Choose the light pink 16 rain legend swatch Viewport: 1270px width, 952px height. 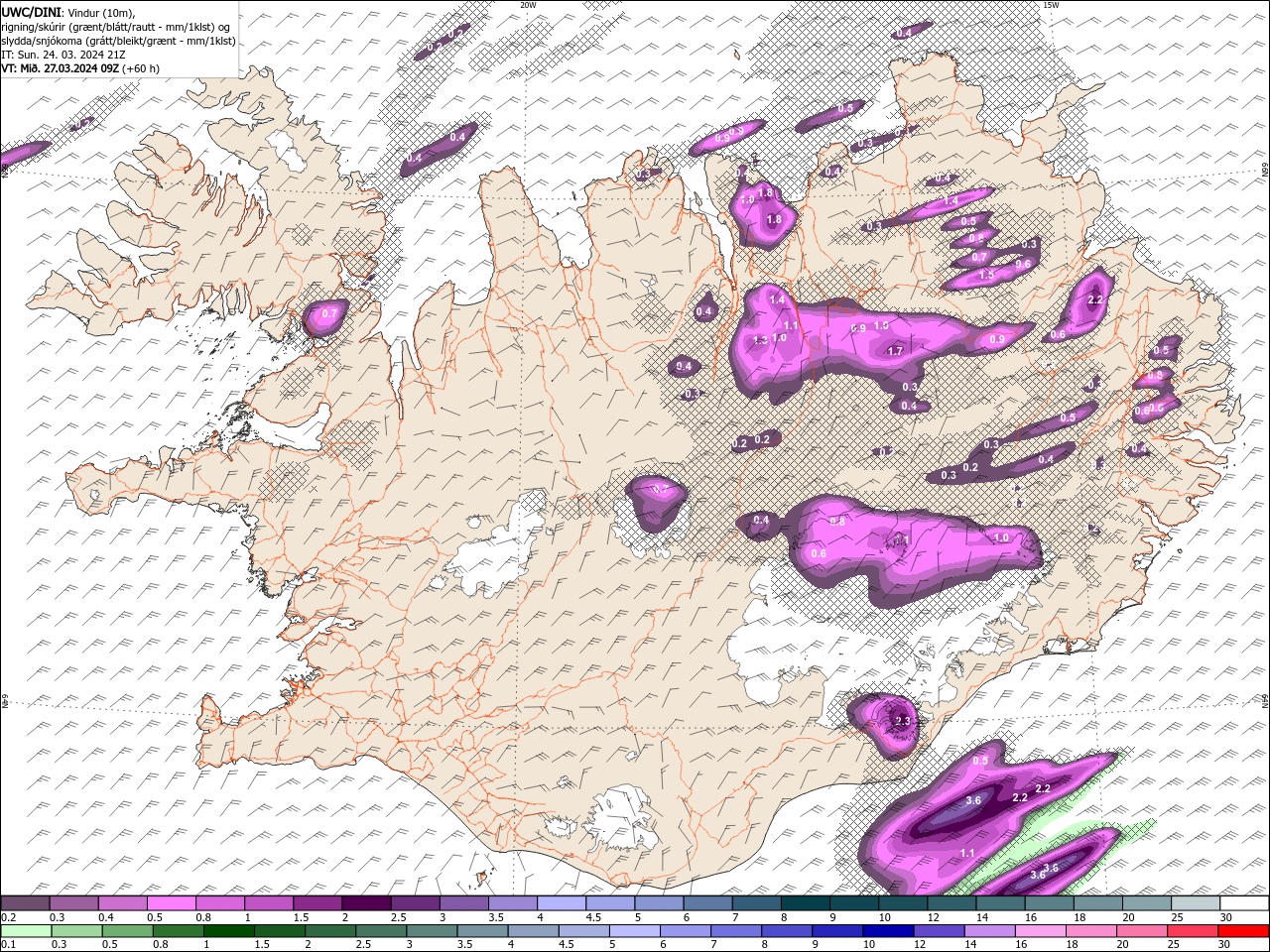(1041, 930)
